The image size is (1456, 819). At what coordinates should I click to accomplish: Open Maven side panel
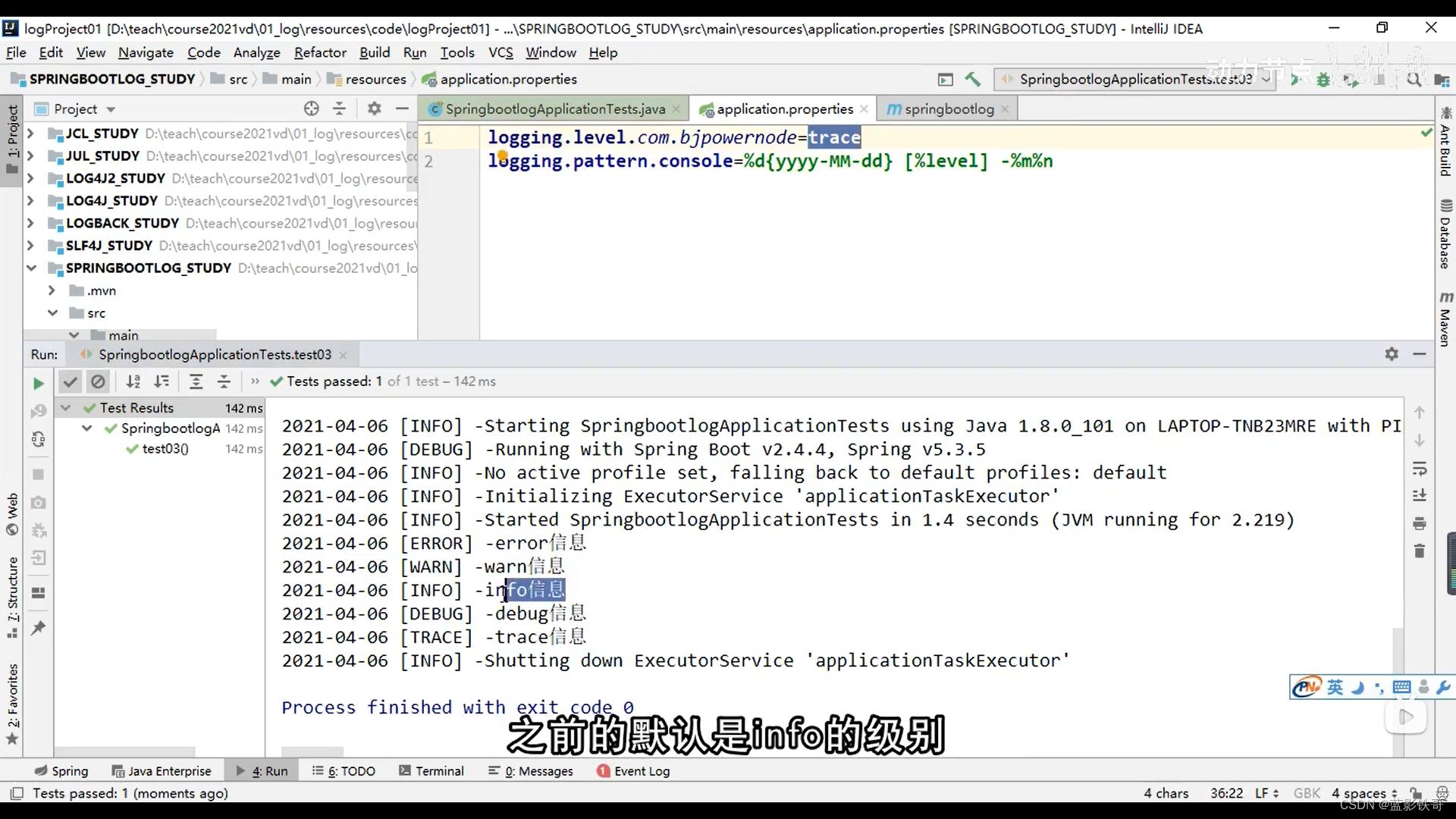tap(1445, 319)
